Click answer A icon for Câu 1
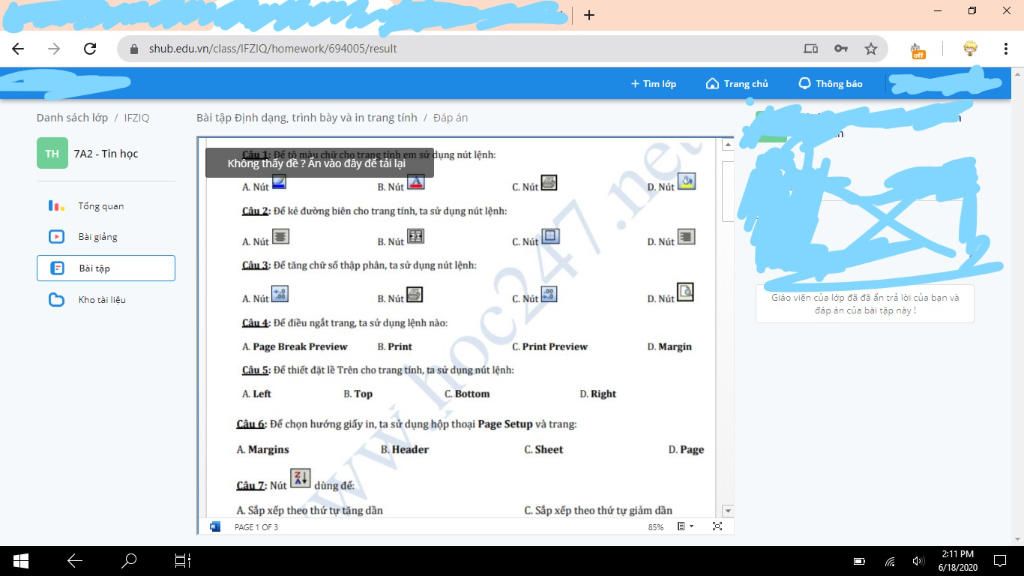1024x576 pixels. pyautogui.click(x=279, y=182)
